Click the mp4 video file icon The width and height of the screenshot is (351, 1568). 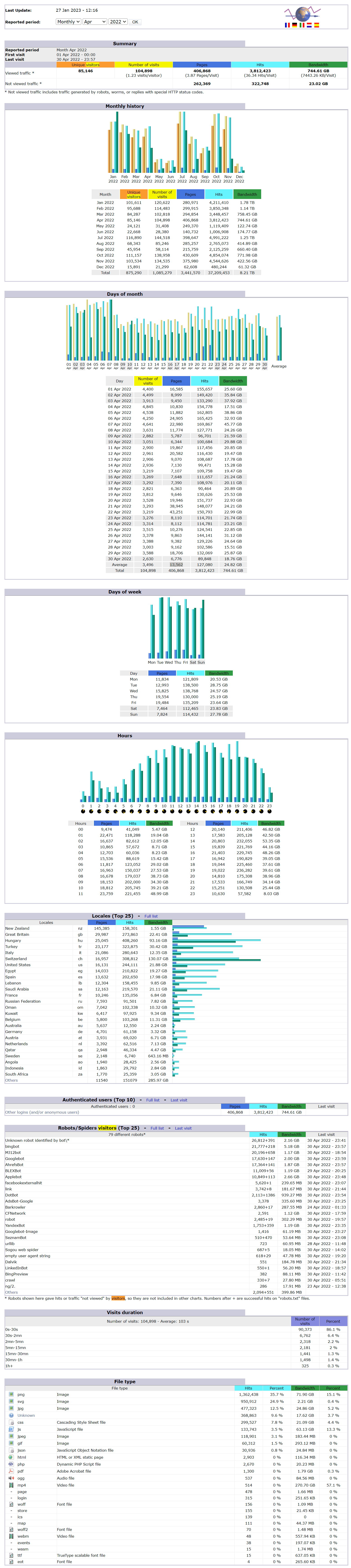[11, 1485]
